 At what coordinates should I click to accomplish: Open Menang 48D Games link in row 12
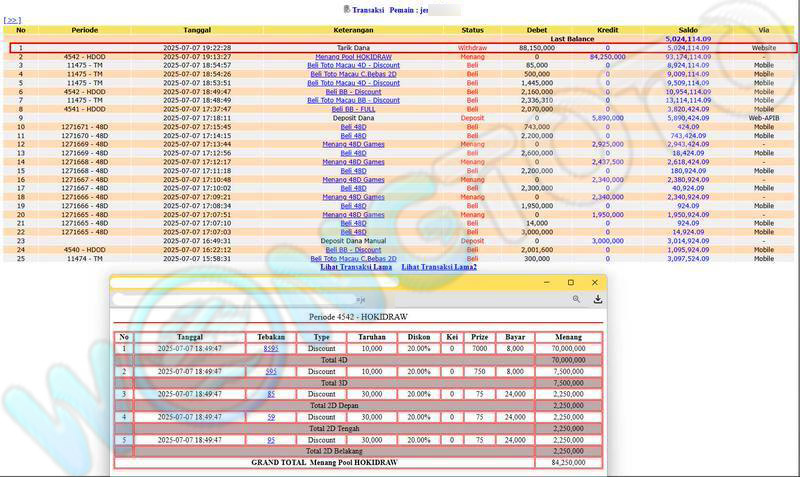click(353, 144)
